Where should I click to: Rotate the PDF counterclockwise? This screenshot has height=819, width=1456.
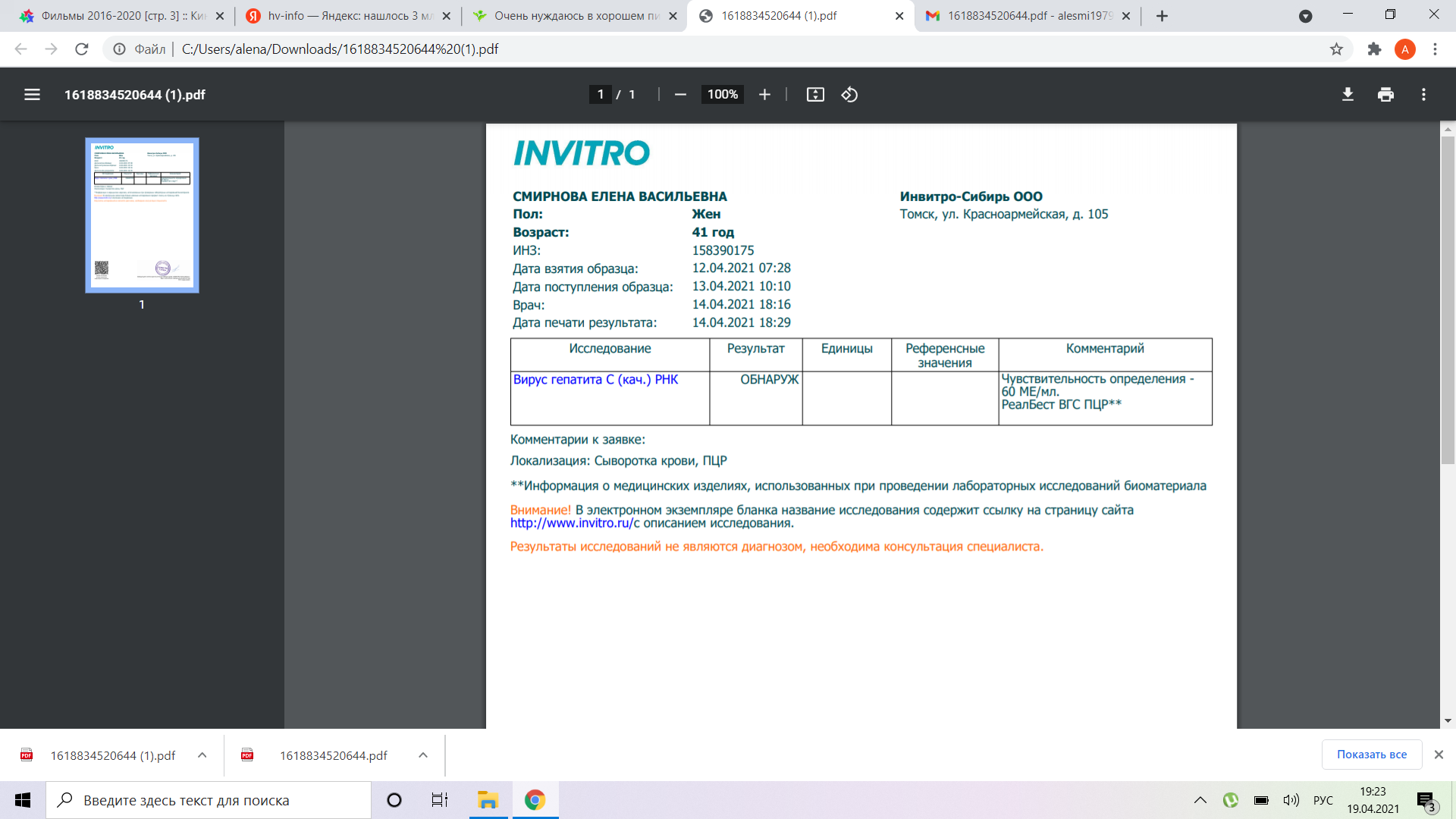point(849,95)
